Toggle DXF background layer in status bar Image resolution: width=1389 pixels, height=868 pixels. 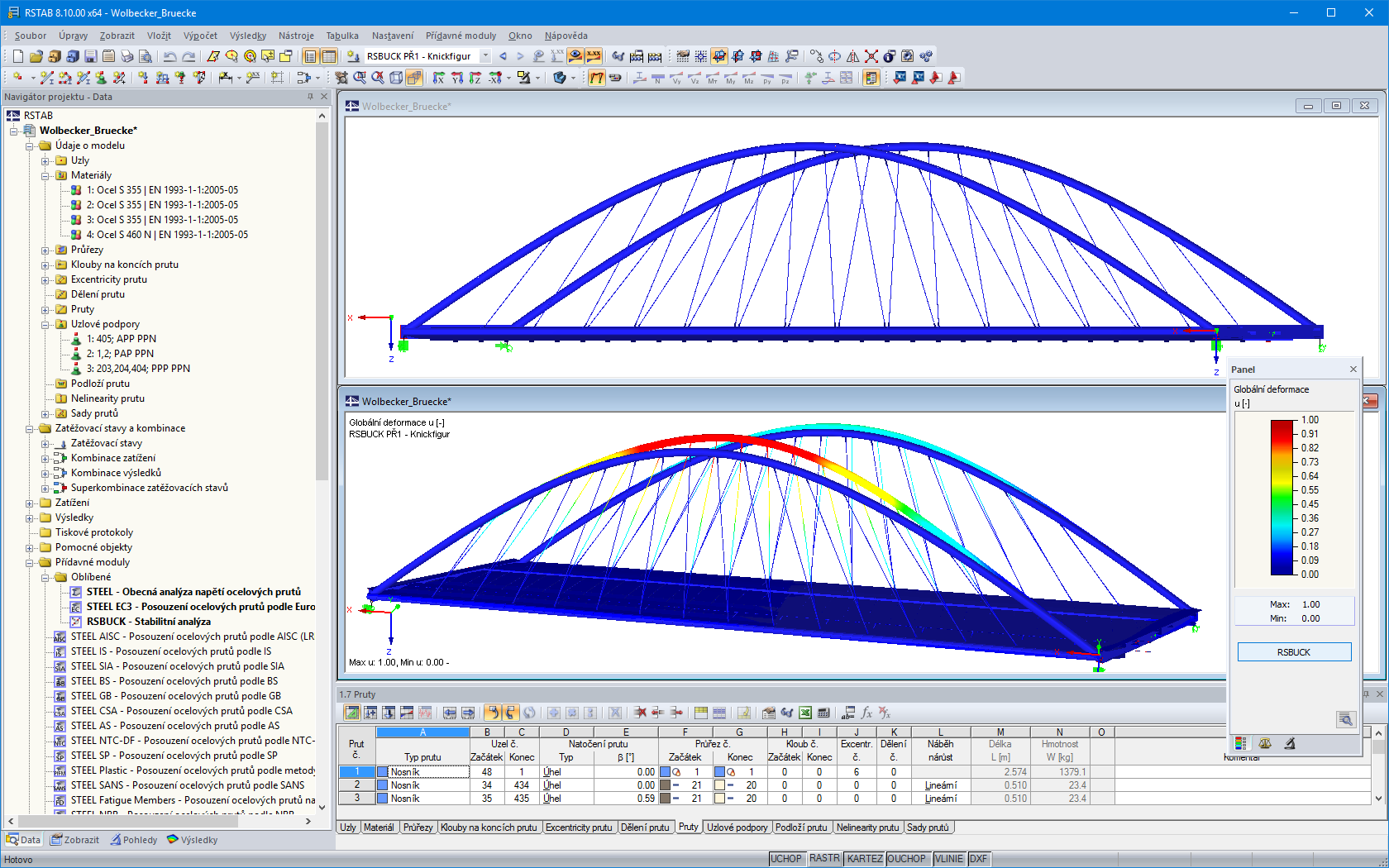pos(979,859)
